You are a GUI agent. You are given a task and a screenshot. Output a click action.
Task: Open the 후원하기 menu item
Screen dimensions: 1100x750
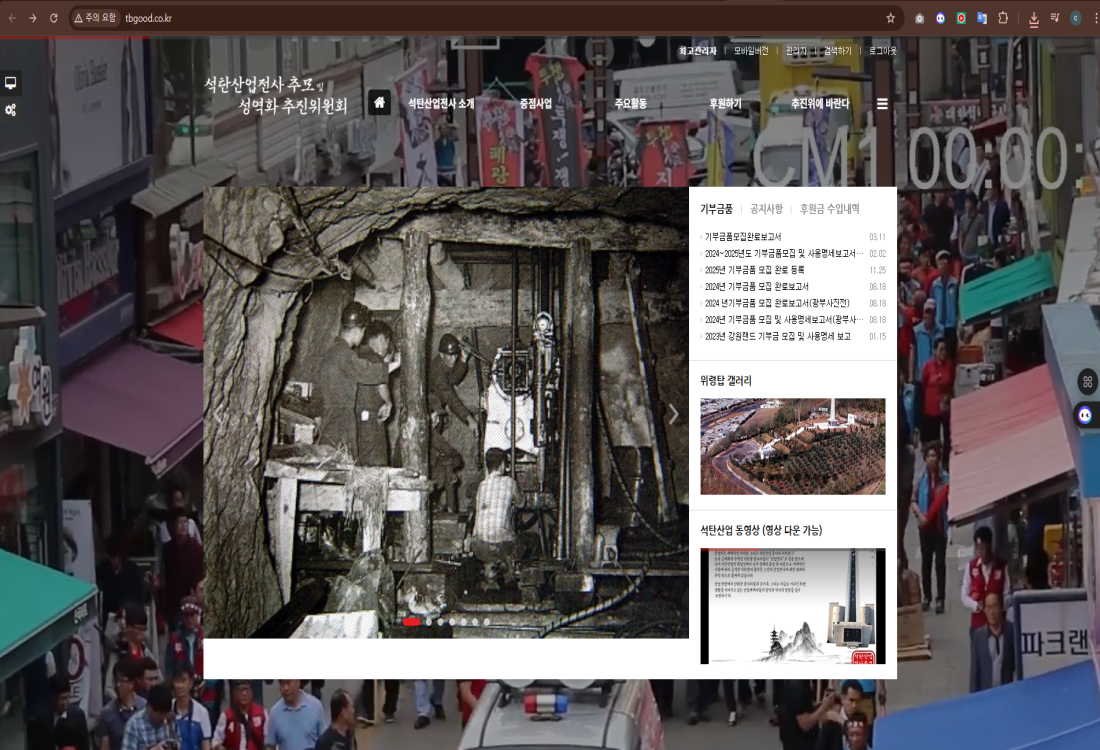[x=725, y=103]
